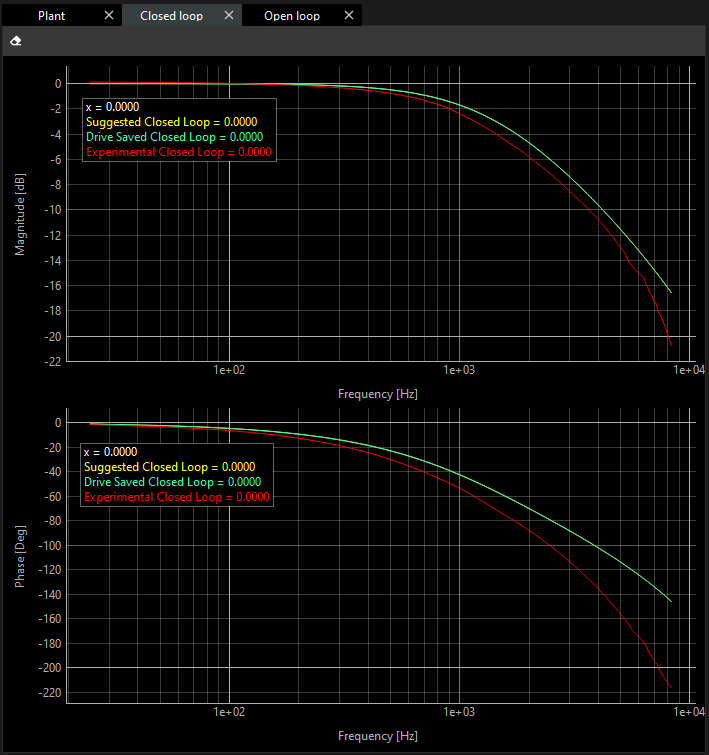Click Frequency [Hz] label under magnitude plot
The image size is (709, 755).
click(378, 394)
